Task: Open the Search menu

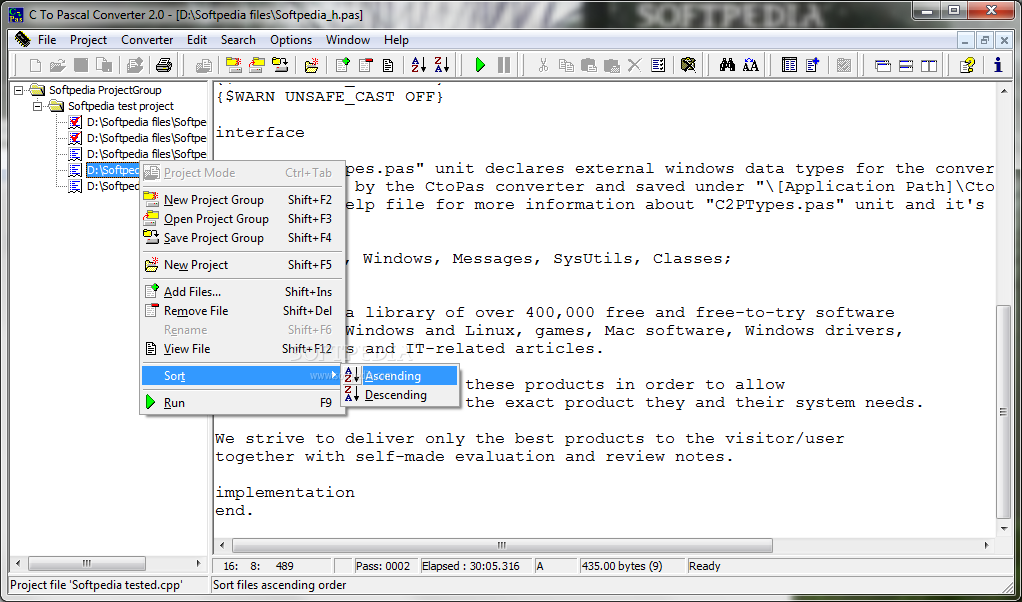Action: click(x=238, y=40)
